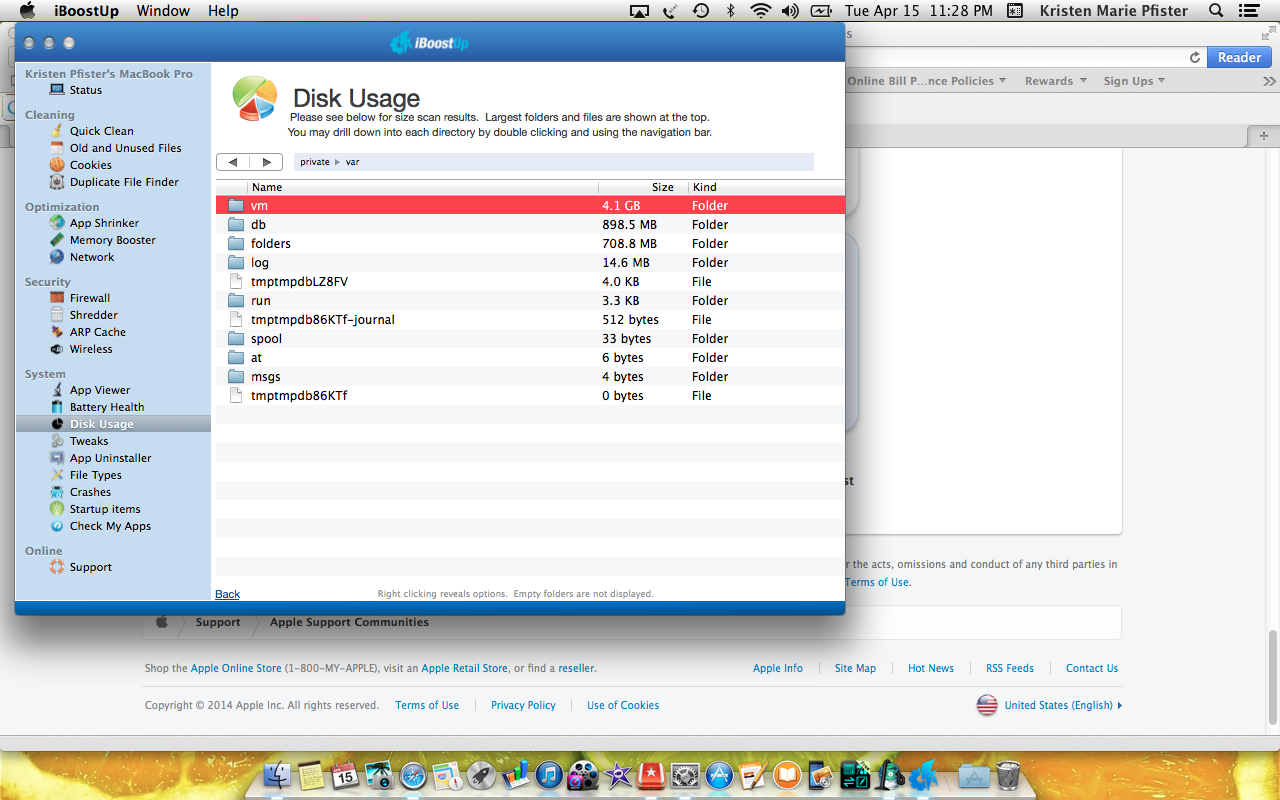Open Calendar from the Dock

pyautogui.click(x=345, y=774)
